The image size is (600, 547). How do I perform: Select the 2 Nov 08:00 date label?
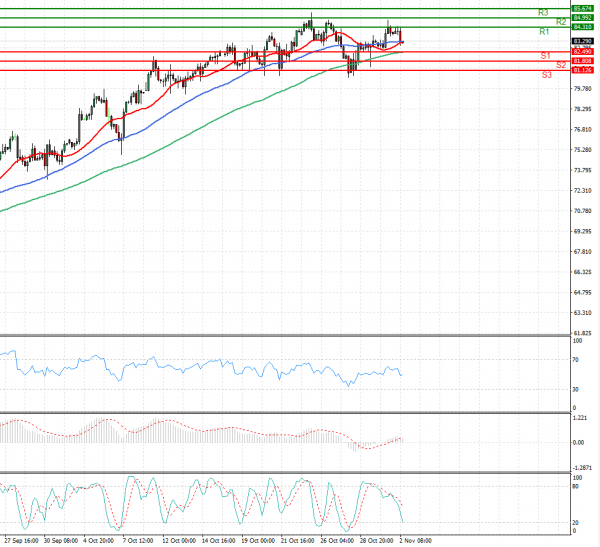coord(415,541)
